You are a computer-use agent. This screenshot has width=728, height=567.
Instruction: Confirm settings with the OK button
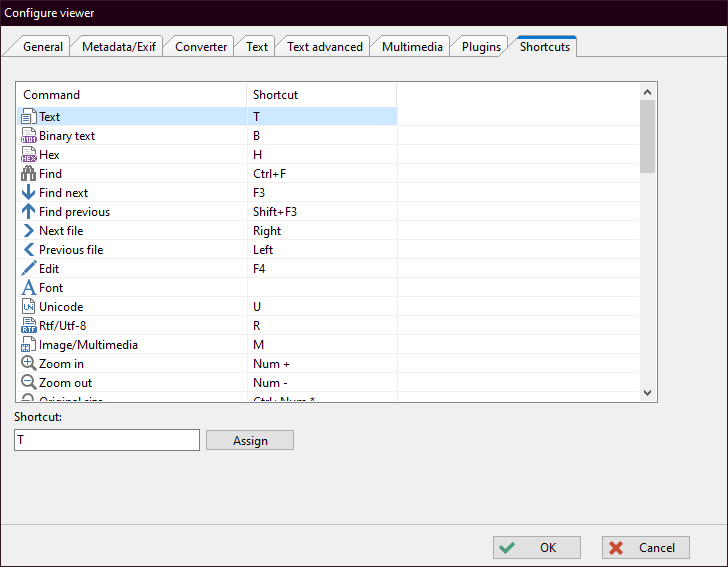point(537,548)
